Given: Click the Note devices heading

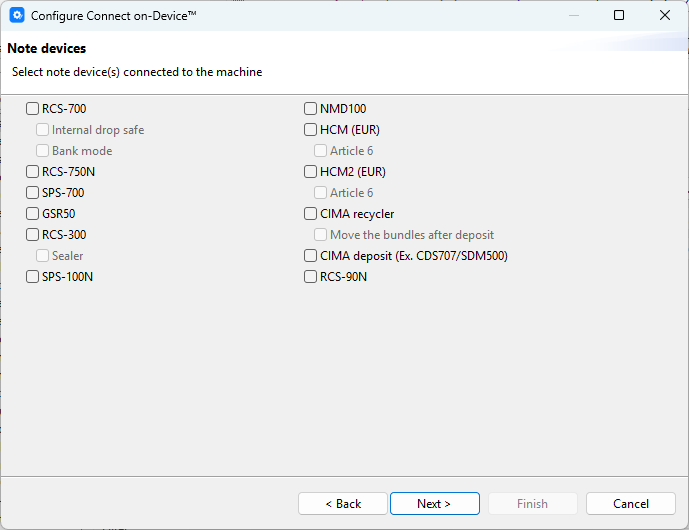Looking at the screenshot, I should 47,48.
